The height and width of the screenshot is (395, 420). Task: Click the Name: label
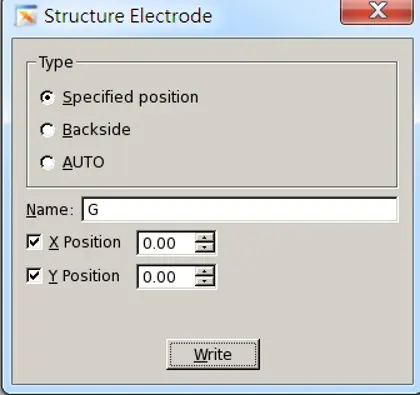[x=50, y=210]
